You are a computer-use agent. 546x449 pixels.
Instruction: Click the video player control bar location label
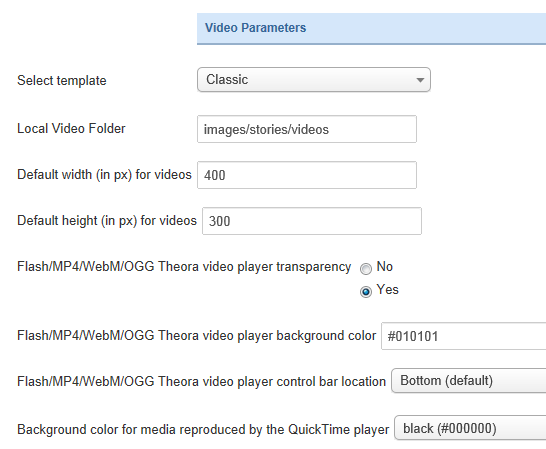[201, 381]
